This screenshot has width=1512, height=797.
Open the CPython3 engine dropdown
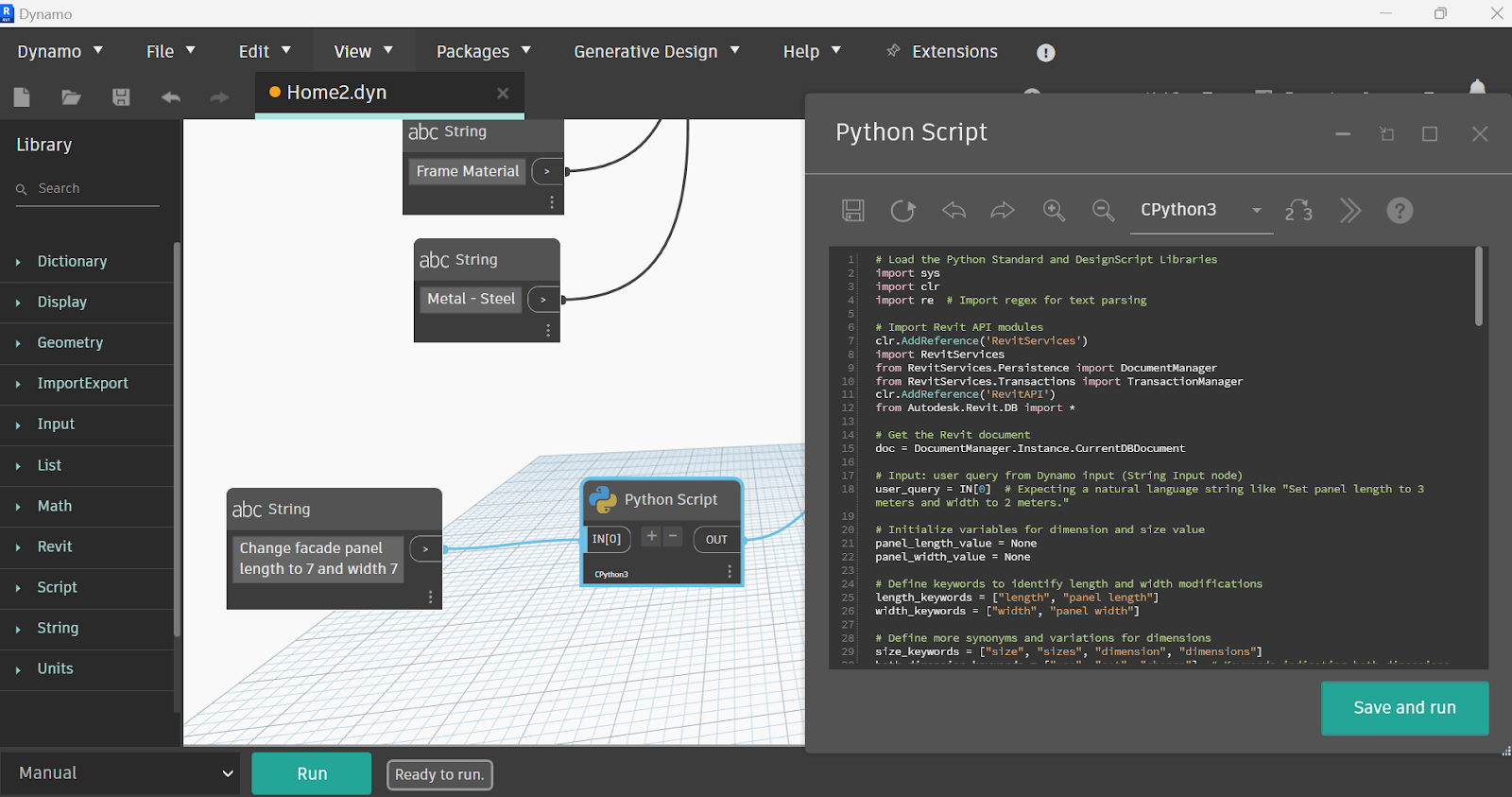pos(1201,210)
